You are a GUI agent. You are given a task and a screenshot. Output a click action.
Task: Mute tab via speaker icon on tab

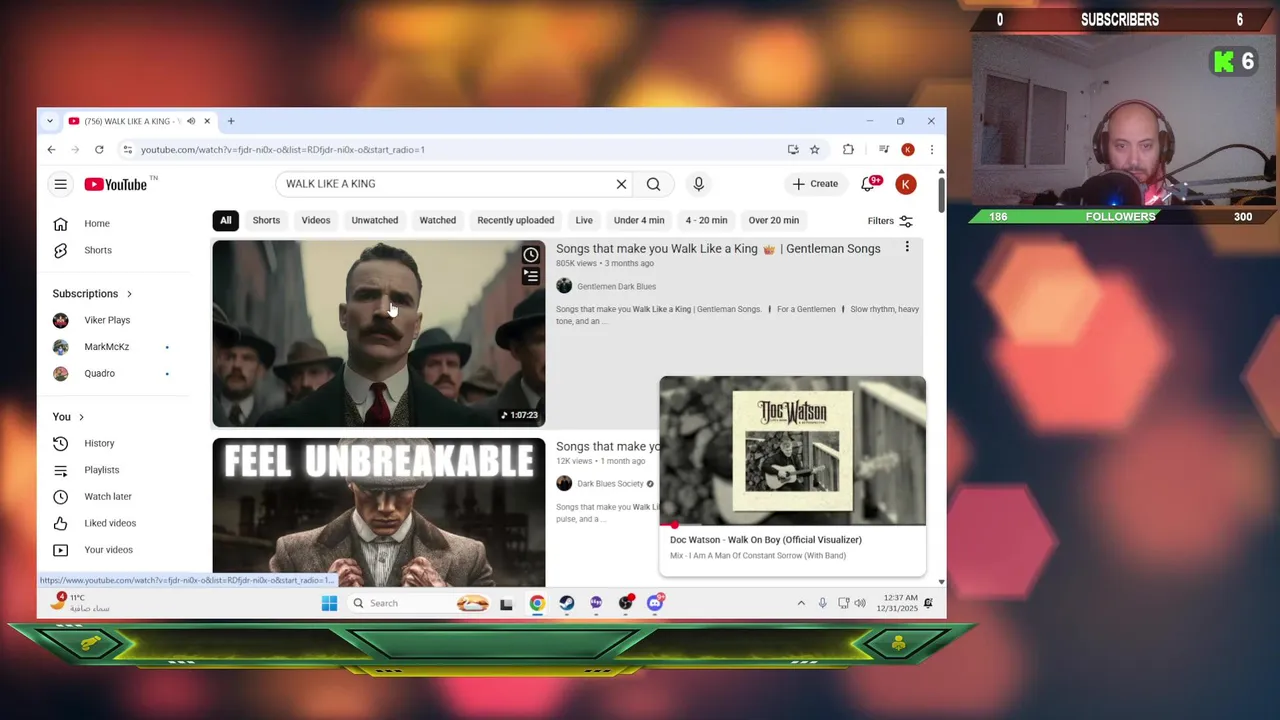[191, 121]
